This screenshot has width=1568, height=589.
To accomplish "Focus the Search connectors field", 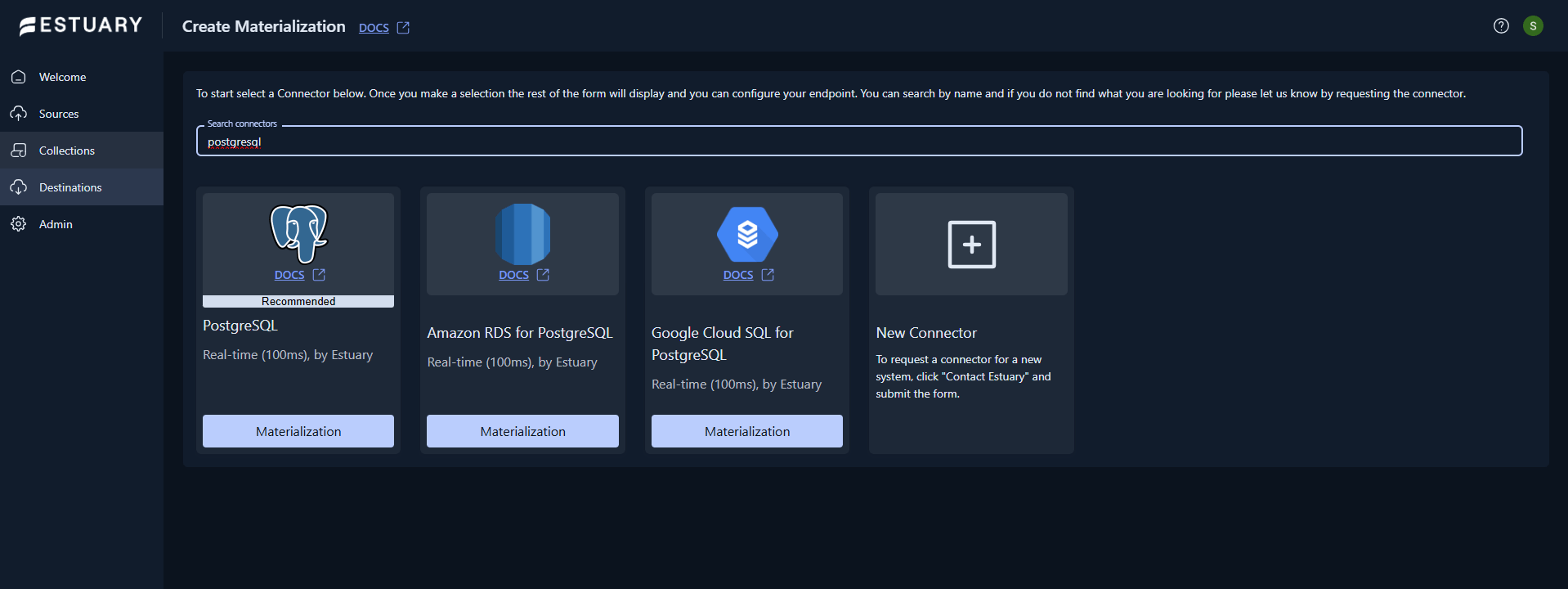I will click(859, 142).
